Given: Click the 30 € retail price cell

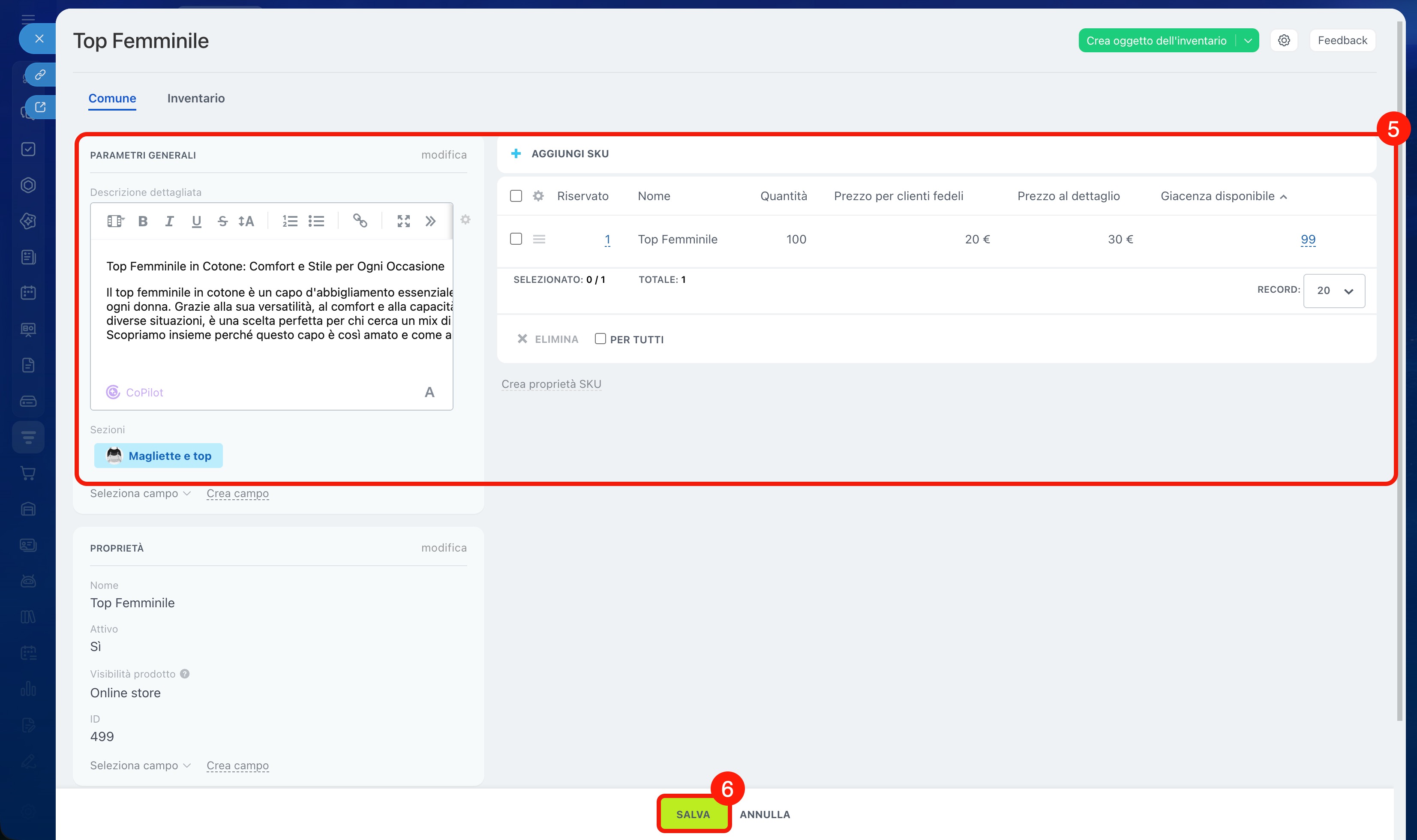Looking at the screenshot, I should 1120,240.
